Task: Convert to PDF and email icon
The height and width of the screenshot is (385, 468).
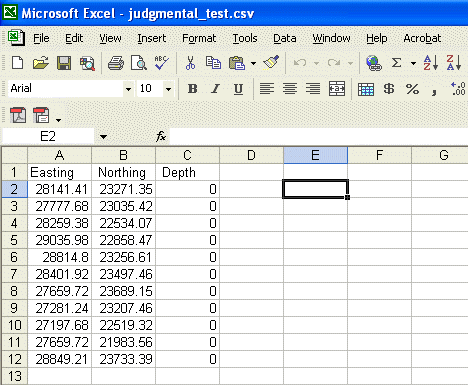Action: pos(41,115)
